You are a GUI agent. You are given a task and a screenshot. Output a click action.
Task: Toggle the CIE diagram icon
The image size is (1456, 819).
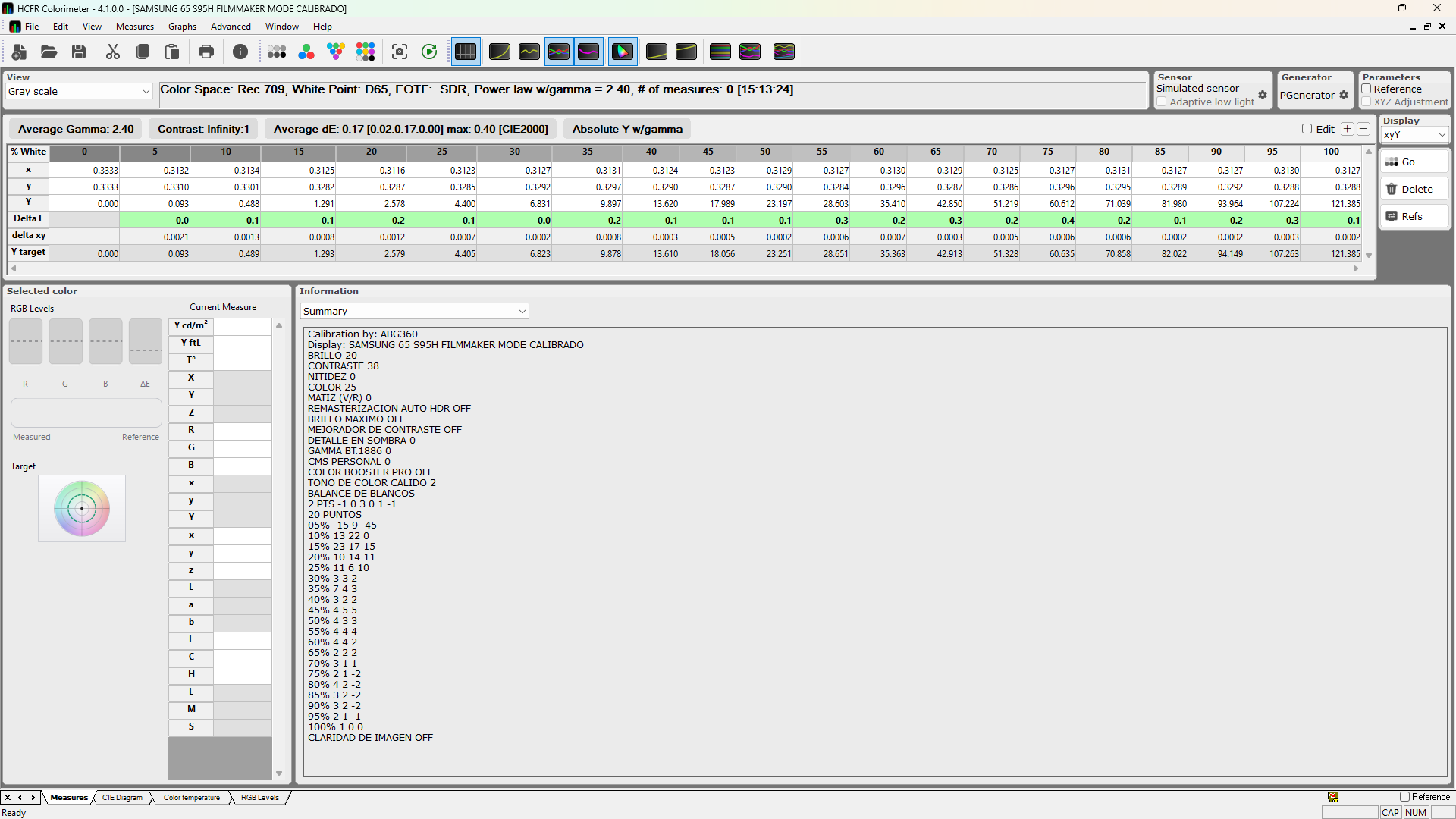[623, 52]
